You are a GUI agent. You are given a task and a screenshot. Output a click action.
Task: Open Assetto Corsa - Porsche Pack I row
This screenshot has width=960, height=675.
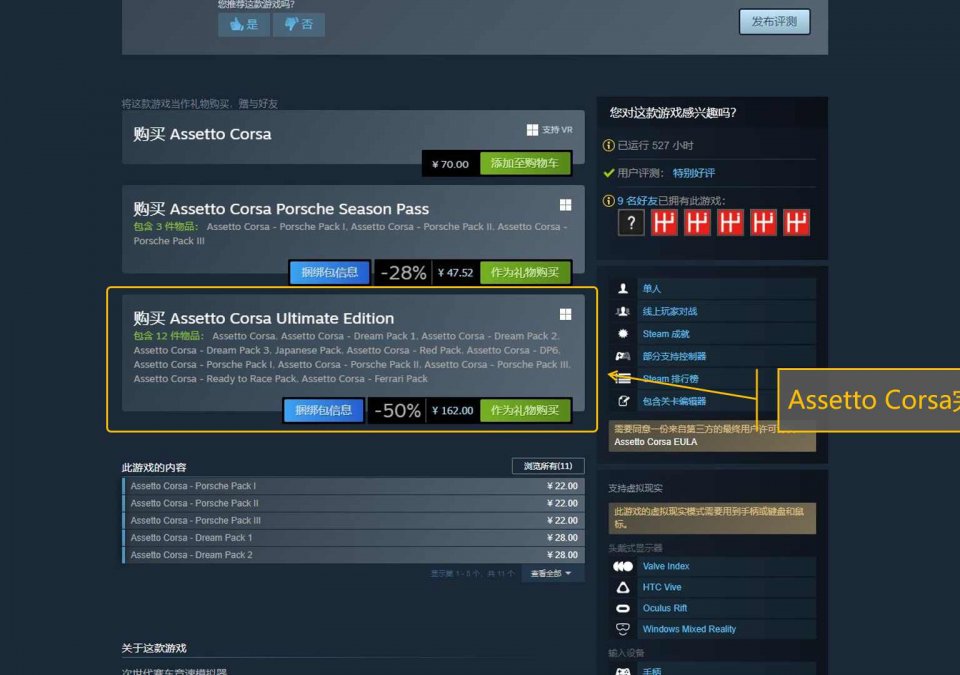point(353,486)
